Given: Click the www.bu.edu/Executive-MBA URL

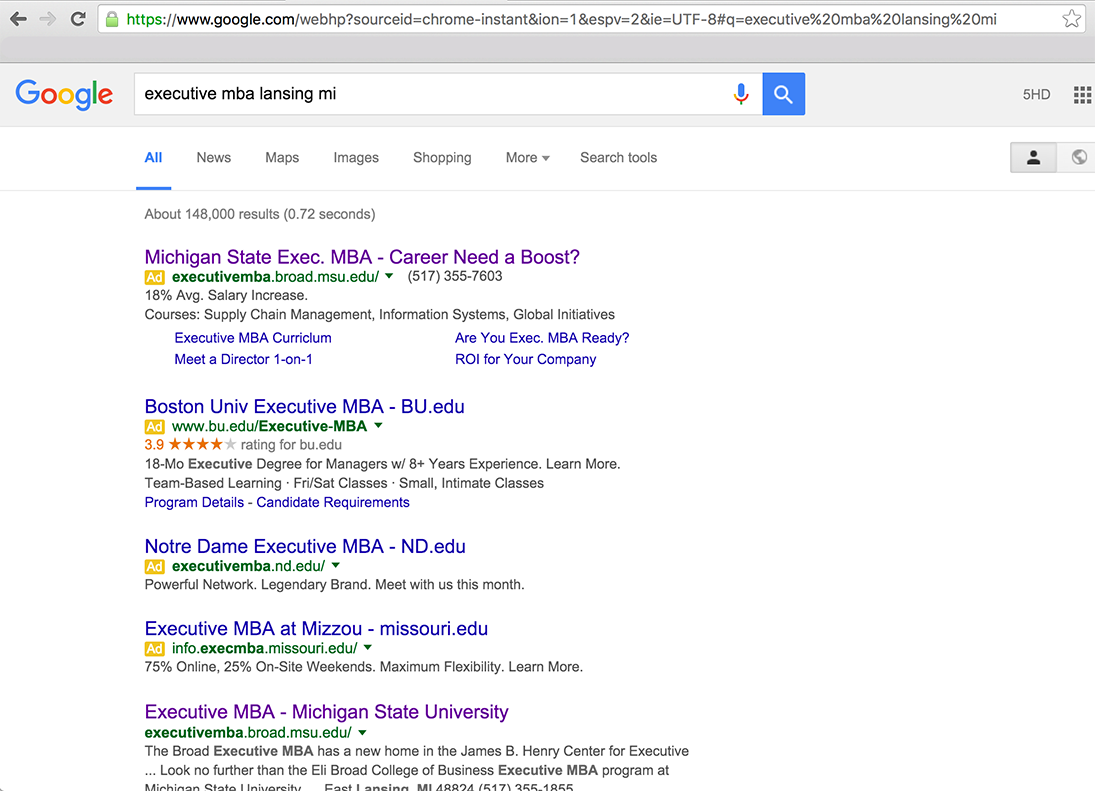Looking at the screenshot, I should click(270, 427).
